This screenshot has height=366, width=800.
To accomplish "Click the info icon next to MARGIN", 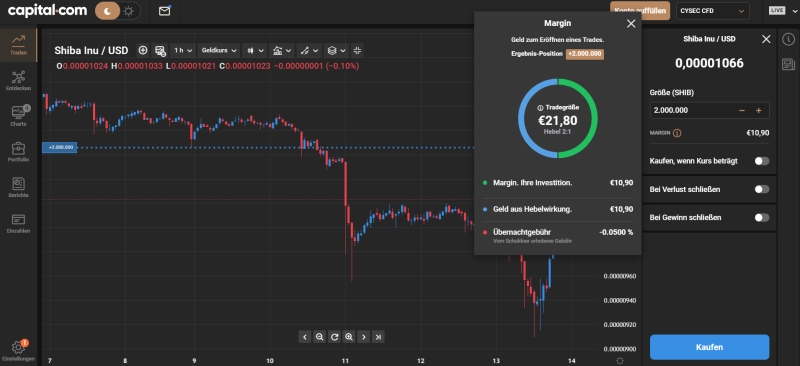I will click(677, 133).
